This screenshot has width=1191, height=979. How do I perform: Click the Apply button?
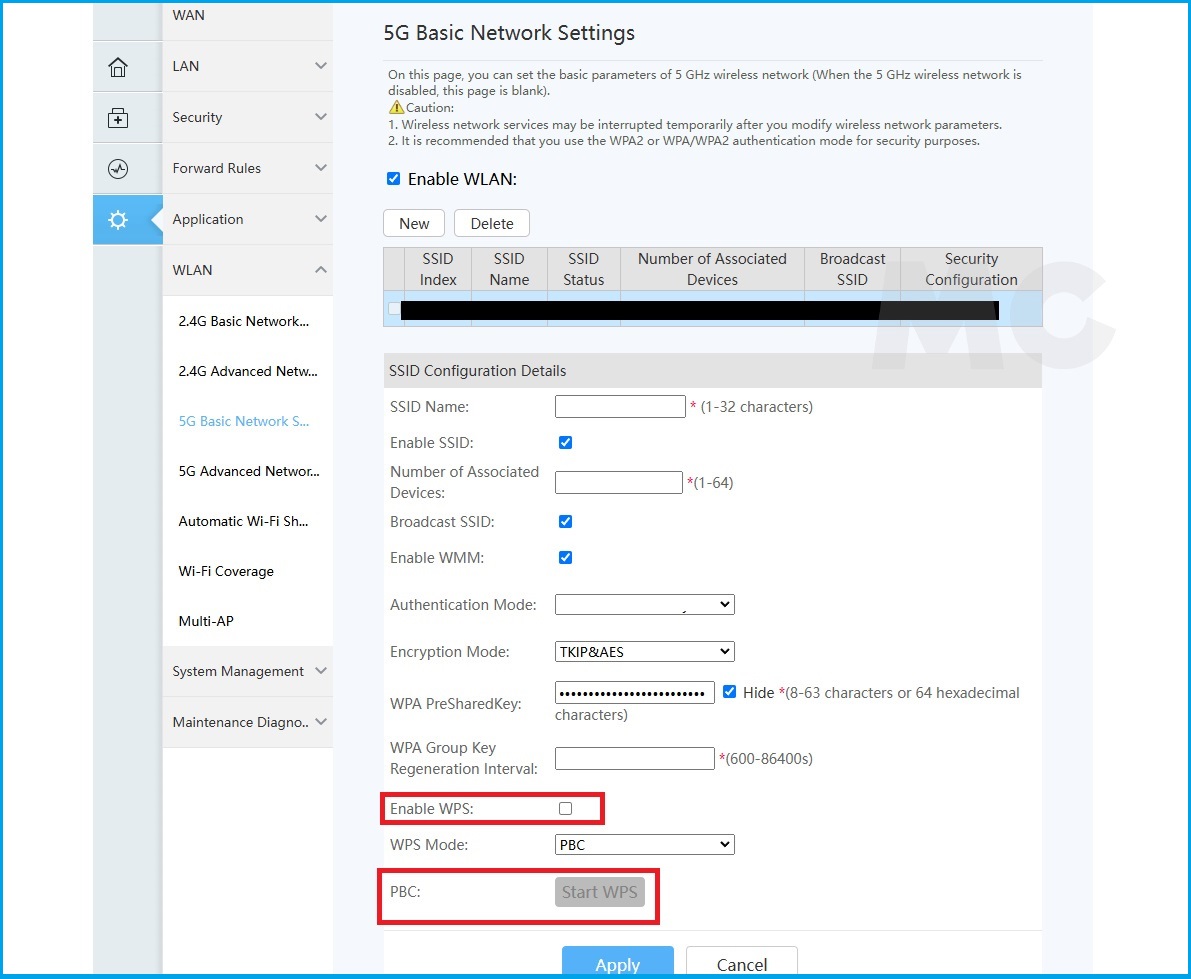pyautogui.click(x=617, y=964)
